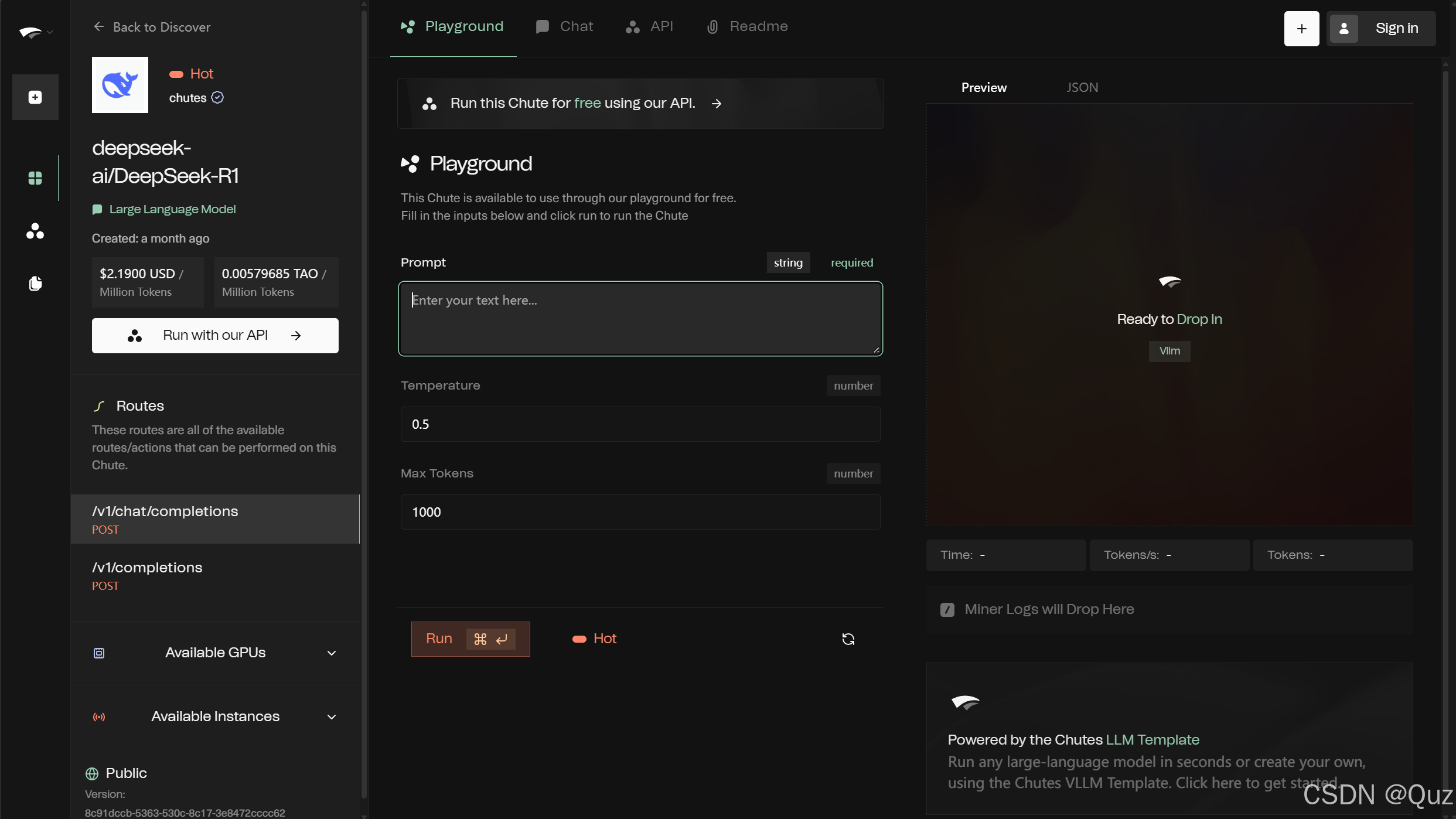Click the chevron beside Chutes logo
1456x819 pixels.
coord(50,32)
